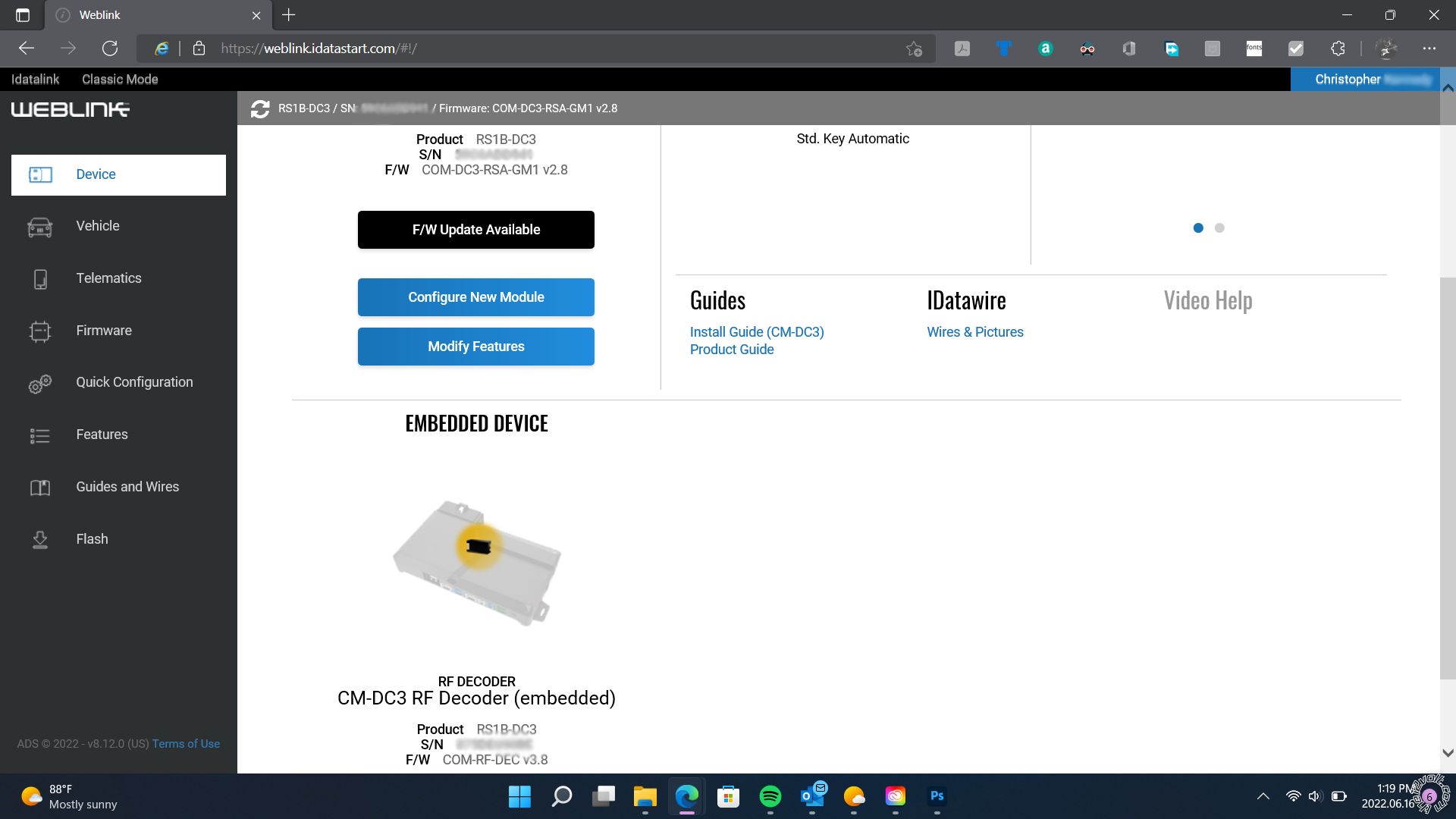Open the Install Guide (CM-DC3) link
This screenshot has width=1456, height=819.
(756, 332)
